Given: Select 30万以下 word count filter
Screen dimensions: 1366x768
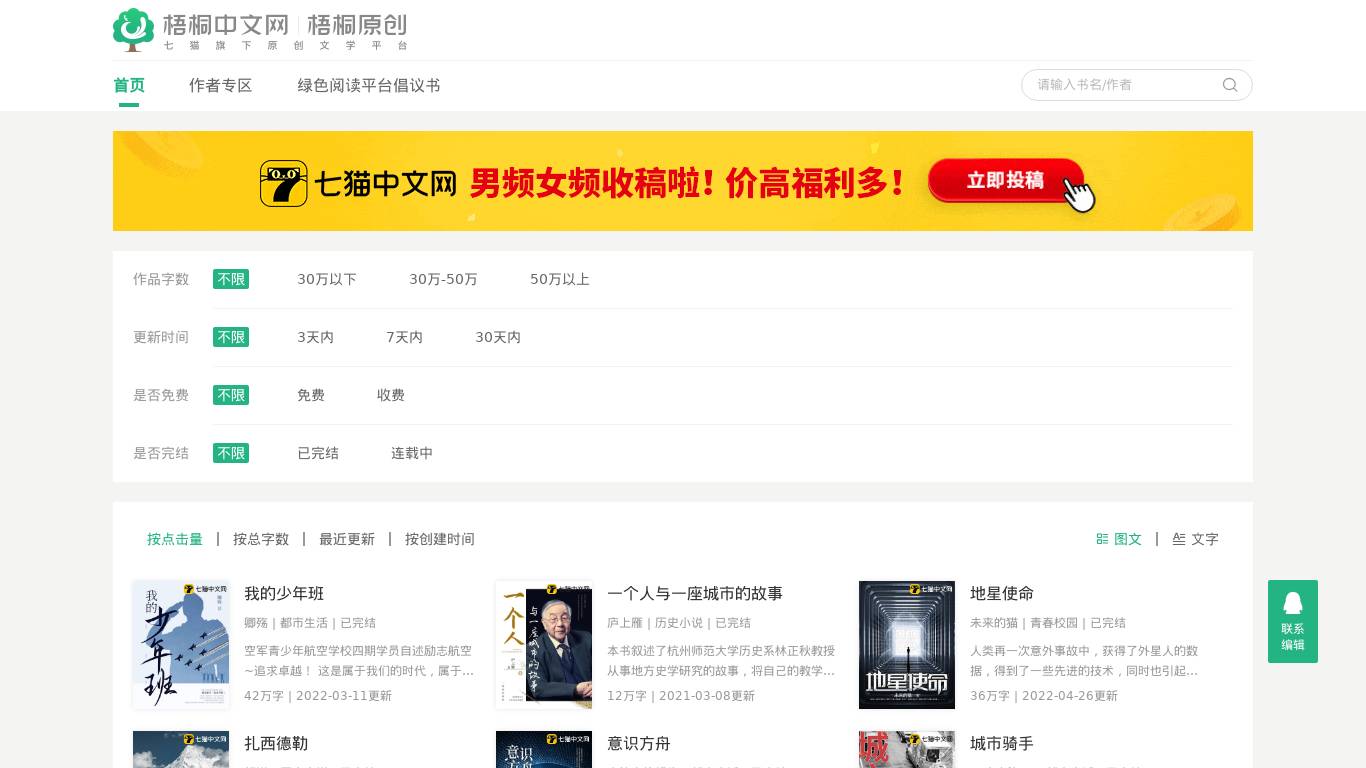Looking at the screenshot, I should (327, 280).
